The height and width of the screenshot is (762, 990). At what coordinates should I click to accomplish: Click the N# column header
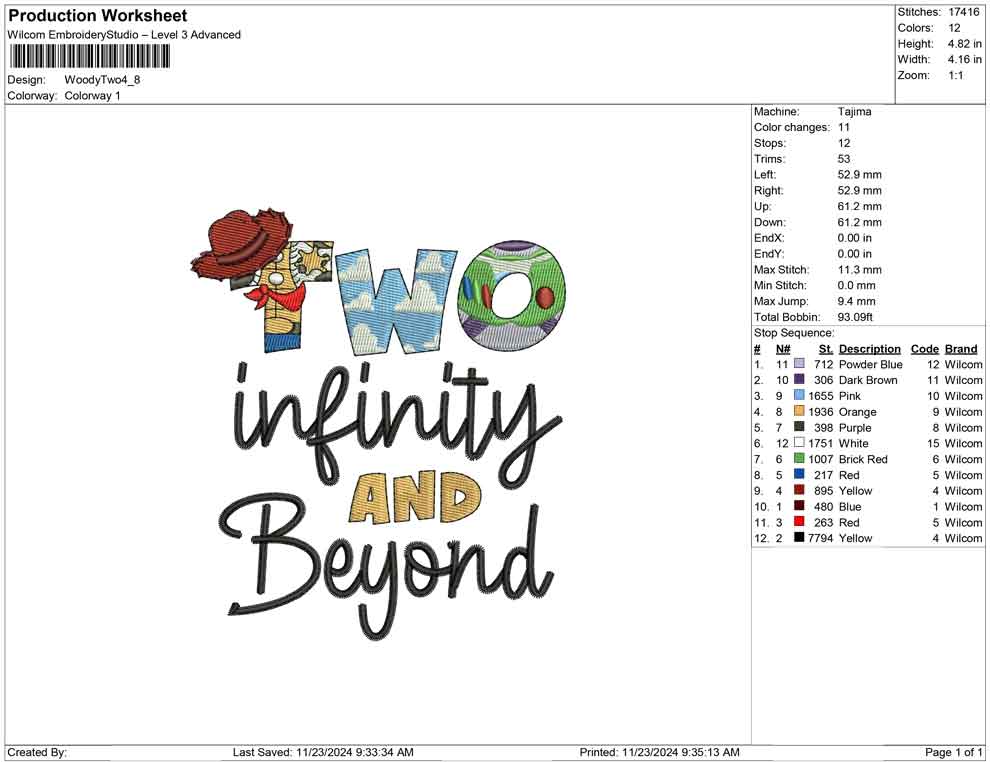pos(783,348)
